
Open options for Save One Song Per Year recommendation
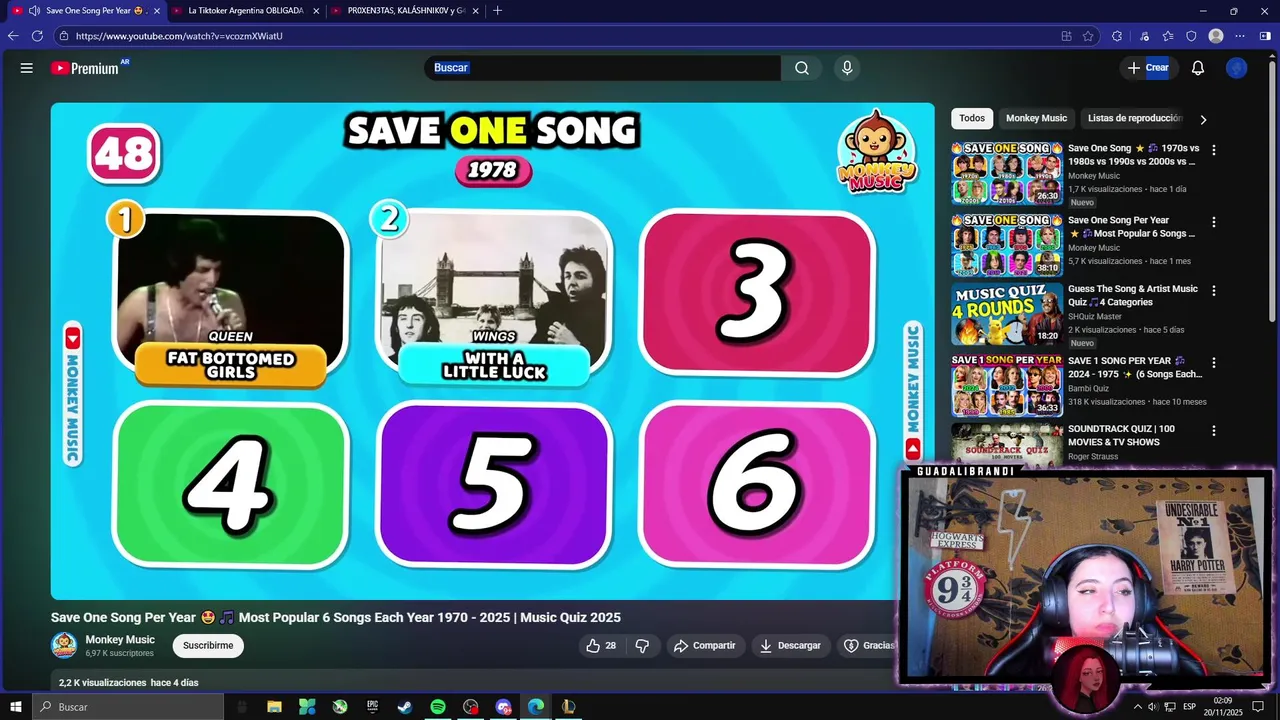[x=1214, y=222]
